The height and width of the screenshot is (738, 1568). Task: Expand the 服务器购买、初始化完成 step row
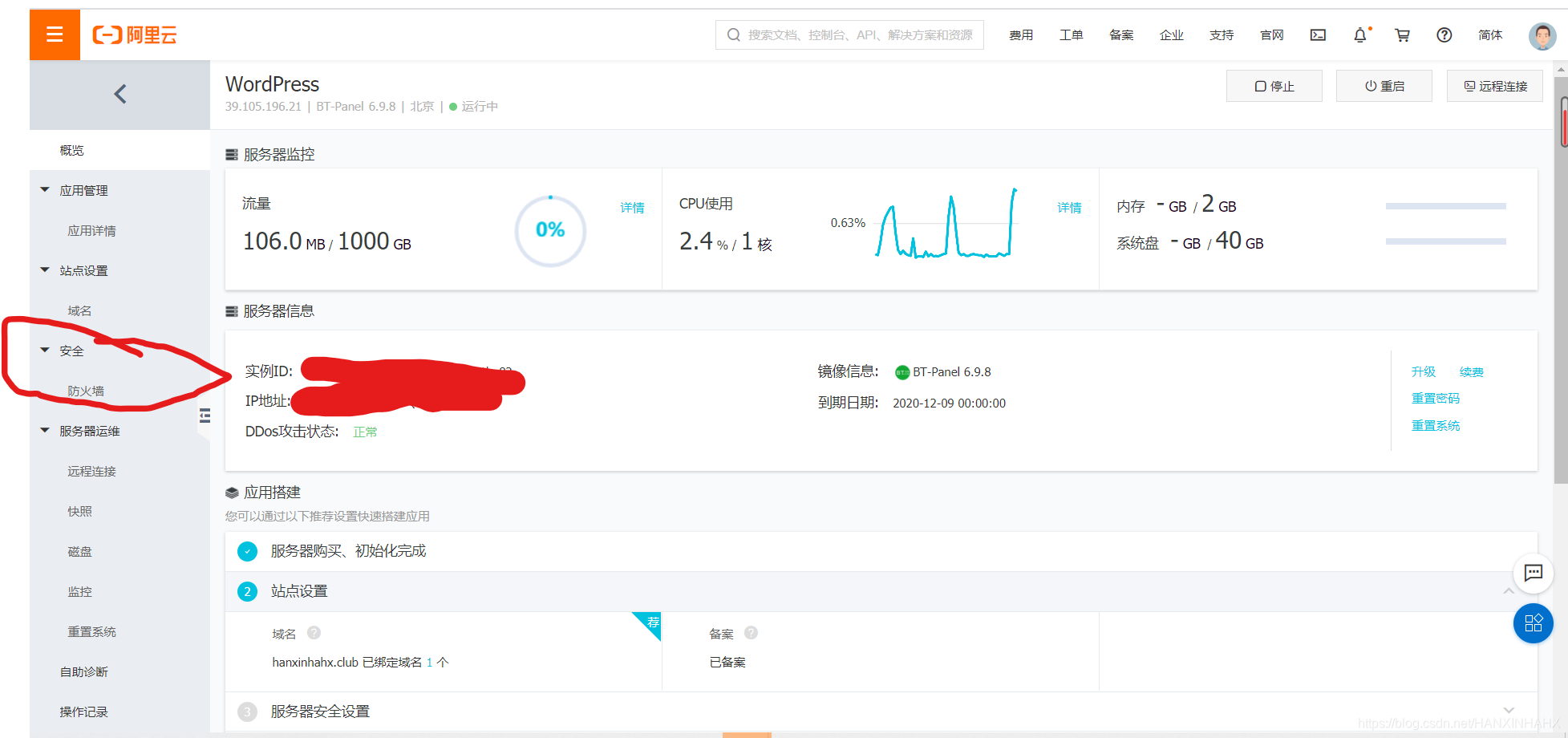pyautogui.click(x=881, y=551)
